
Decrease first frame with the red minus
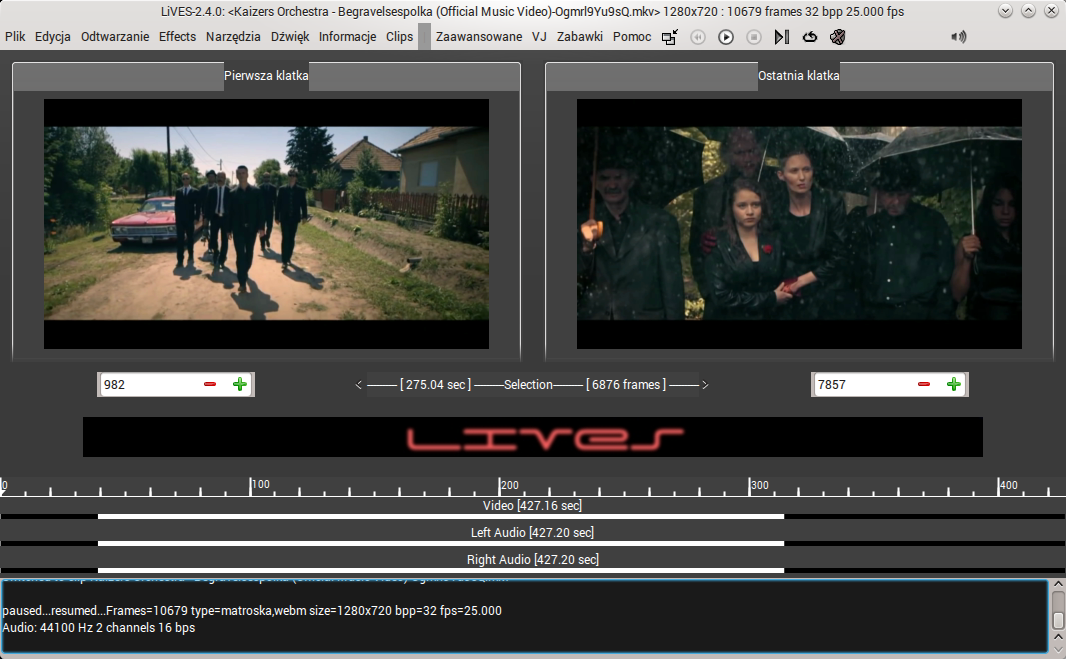(210, 385)
